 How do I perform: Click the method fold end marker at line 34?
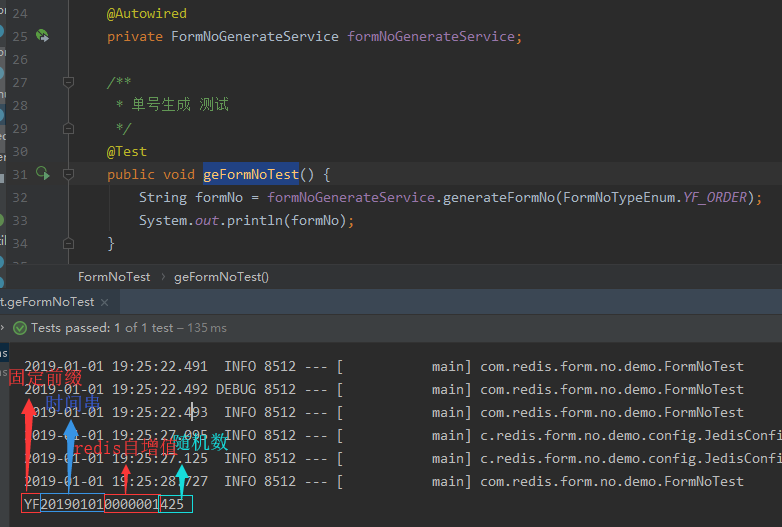(68, 243)
